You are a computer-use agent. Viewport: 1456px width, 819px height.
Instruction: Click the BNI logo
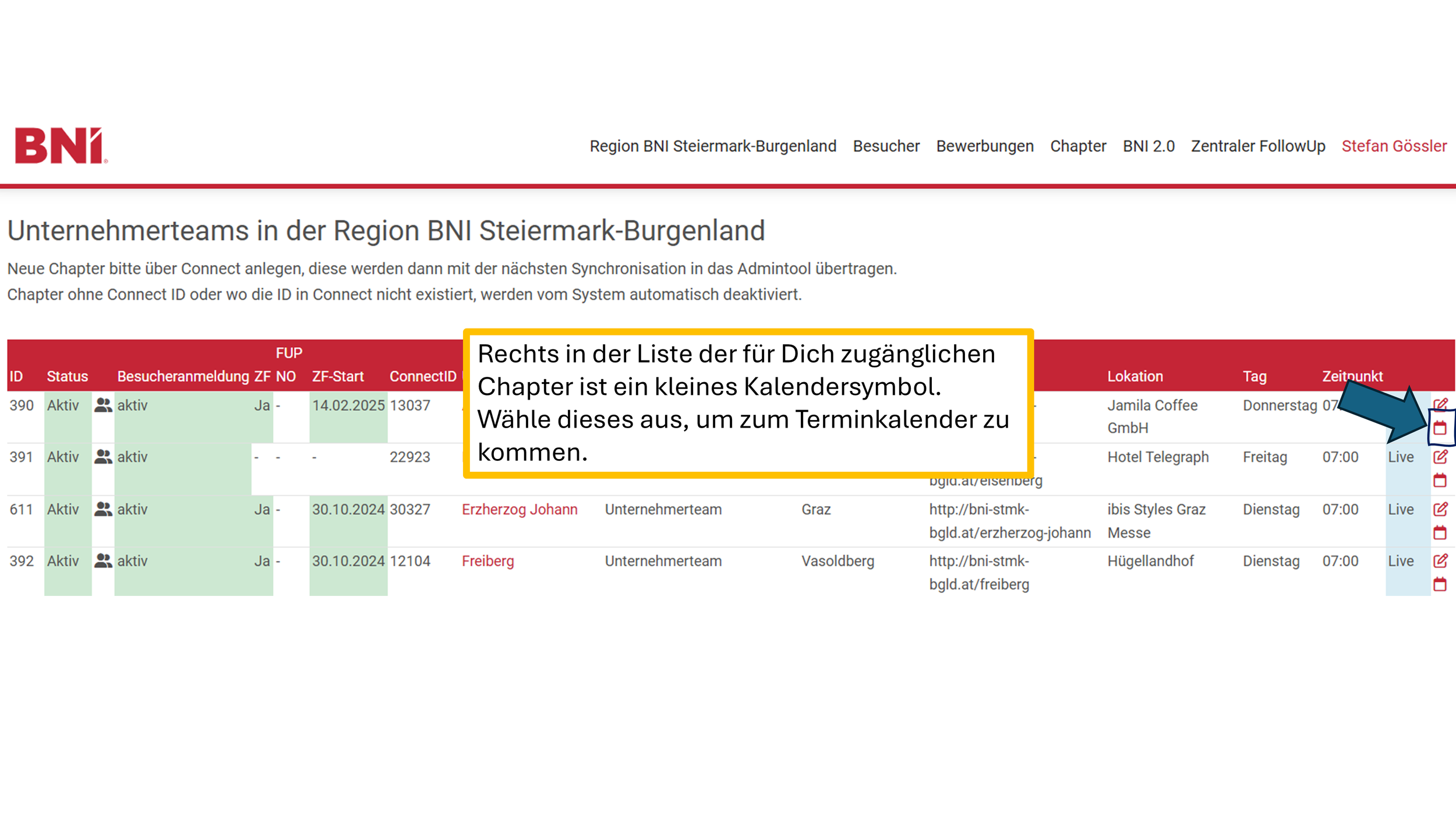click(61, 146)
